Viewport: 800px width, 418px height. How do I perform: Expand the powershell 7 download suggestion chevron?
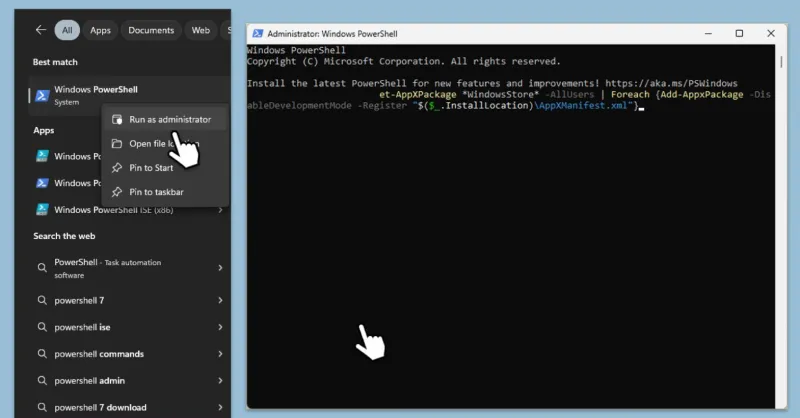tap(220, 407)
